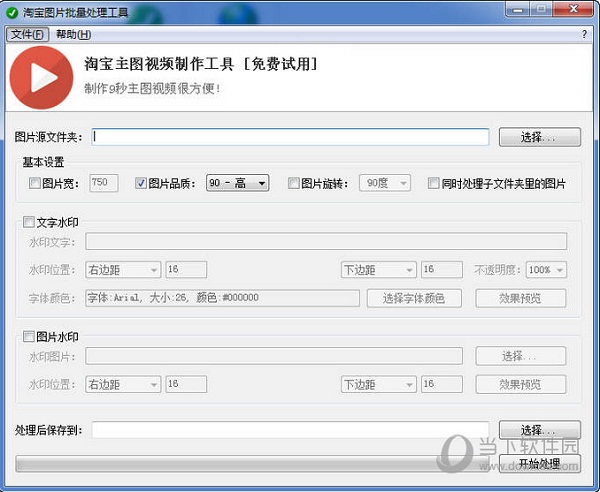Open 文字水印 下边距 position dropdown
This screenshot has width=600, height=492.
378,270
